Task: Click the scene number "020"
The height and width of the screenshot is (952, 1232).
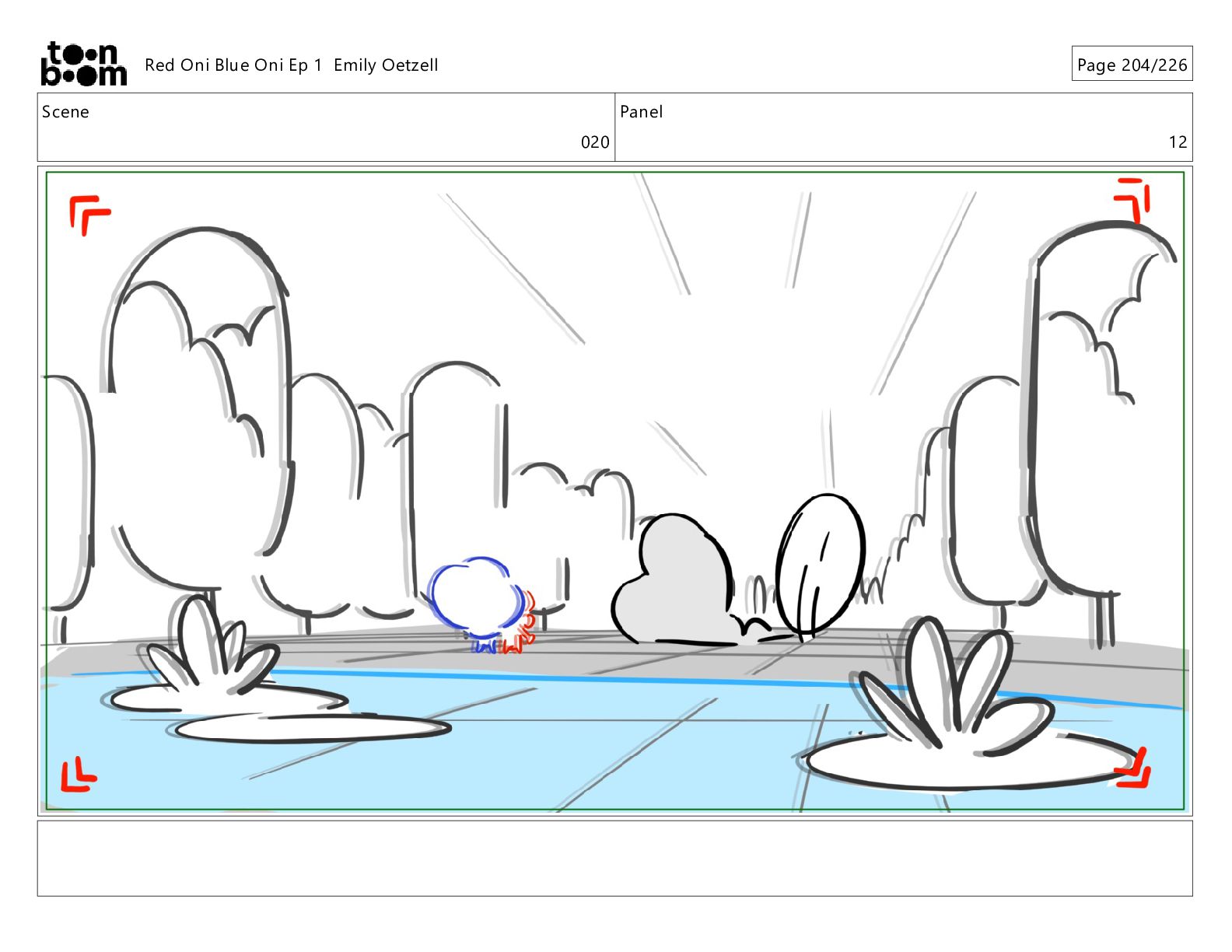Action: (x=595, y=142)
